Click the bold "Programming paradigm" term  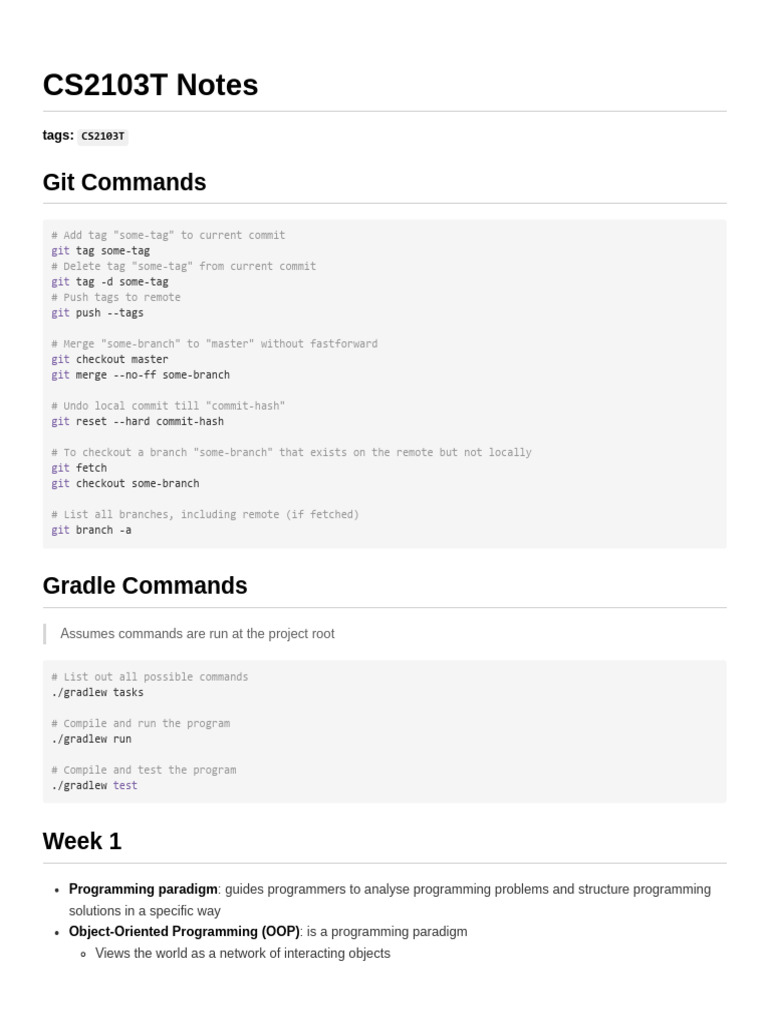point(143,889)
